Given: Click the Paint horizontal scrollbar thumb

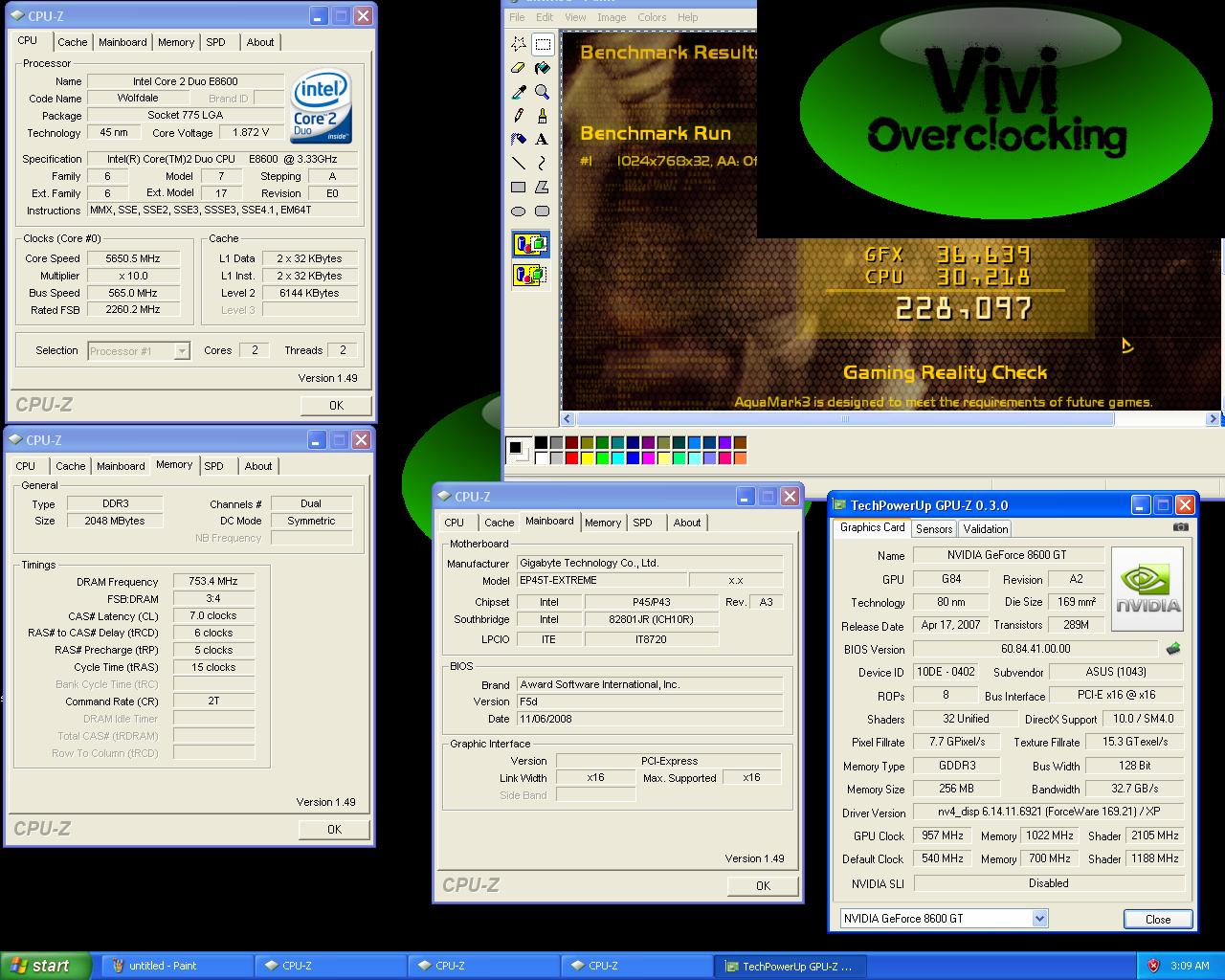Looking at the screenshot, I should [x=844, y=418].
